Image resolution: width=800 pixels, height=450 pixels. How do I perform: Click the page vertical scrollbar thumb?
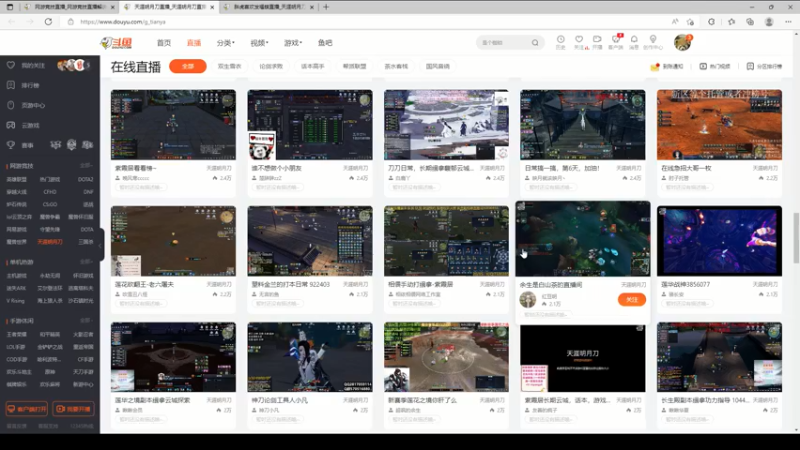796,238
